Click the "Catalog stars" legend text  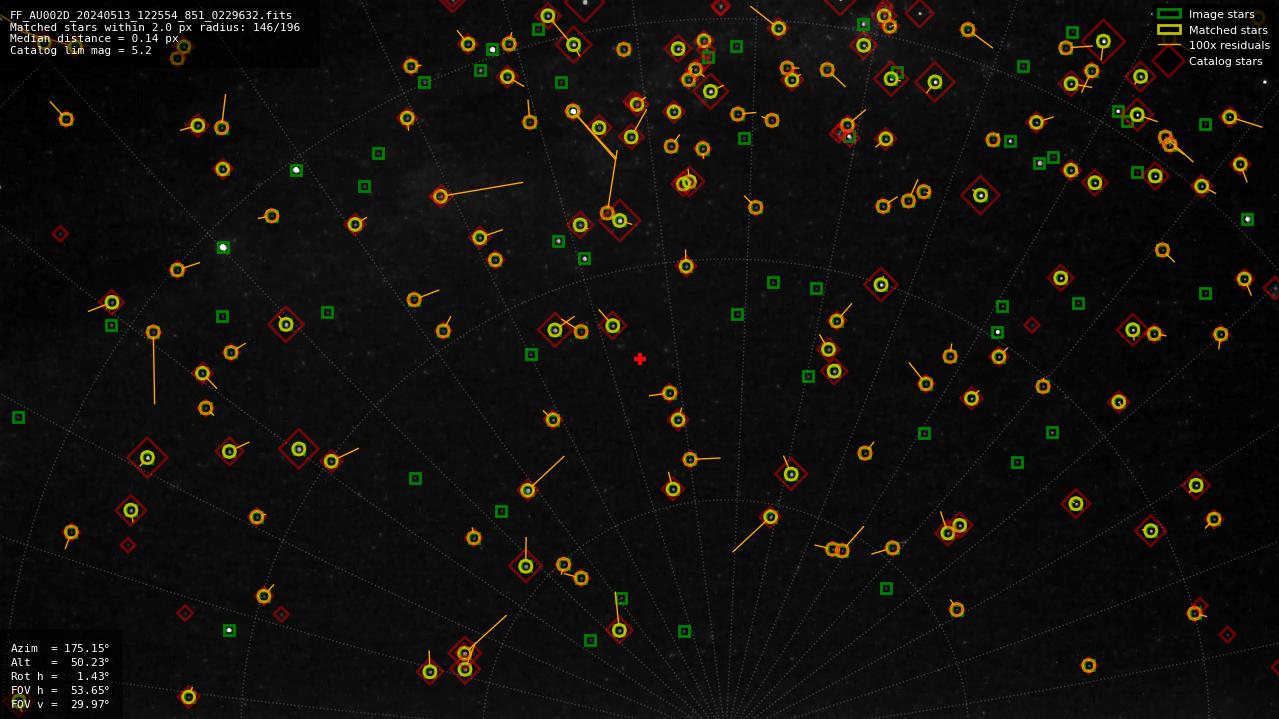coord(1225,61)
